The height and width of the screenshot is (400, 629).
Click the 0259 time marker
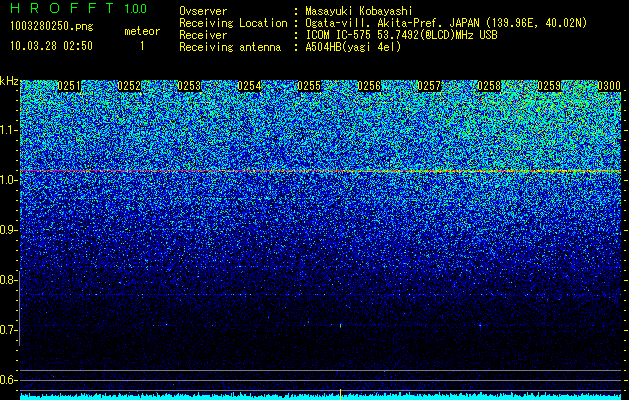[x=549, y=86]
